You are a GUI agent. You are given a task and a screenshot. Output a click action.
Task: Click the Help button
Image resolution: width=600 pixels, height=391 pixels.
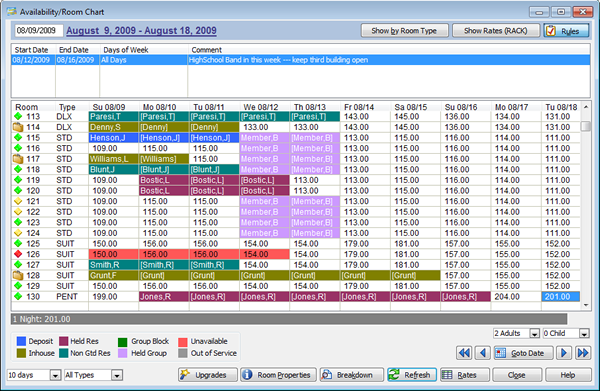tap(568, 375)
